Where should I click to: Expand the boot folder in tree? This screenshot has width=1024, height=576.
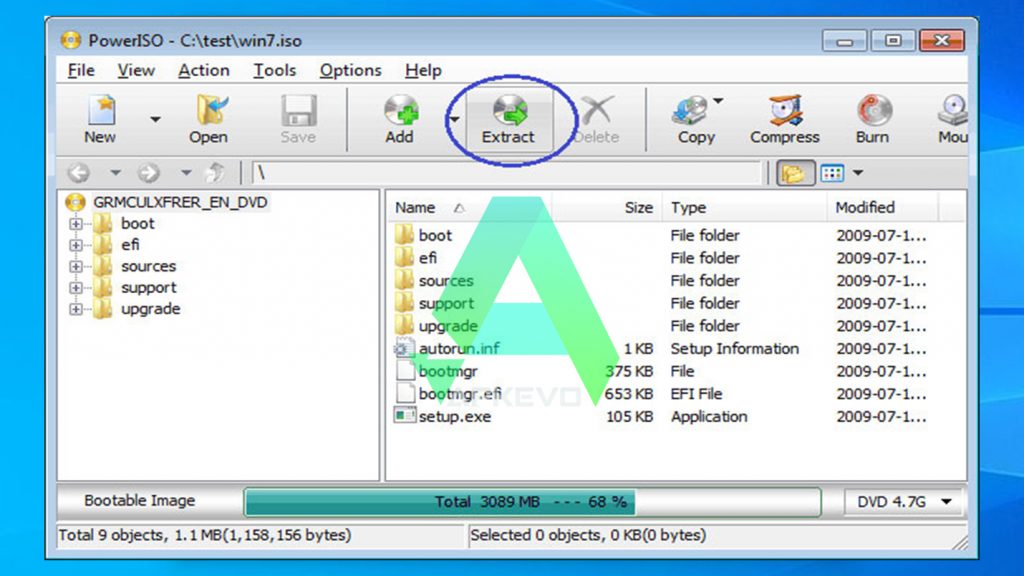pyautogui.click(x=76, y=224)
